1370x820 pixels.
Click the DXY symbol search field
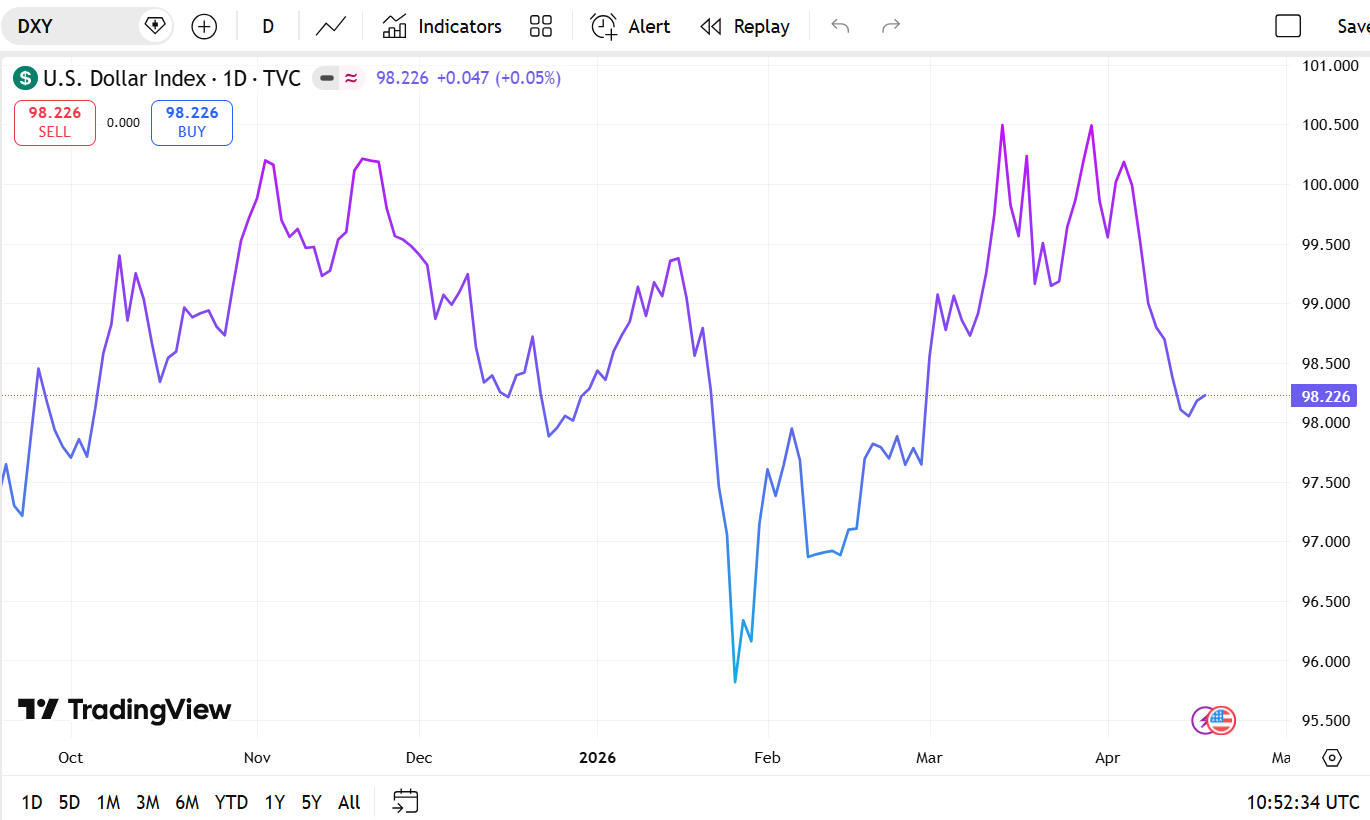[70, 26]
